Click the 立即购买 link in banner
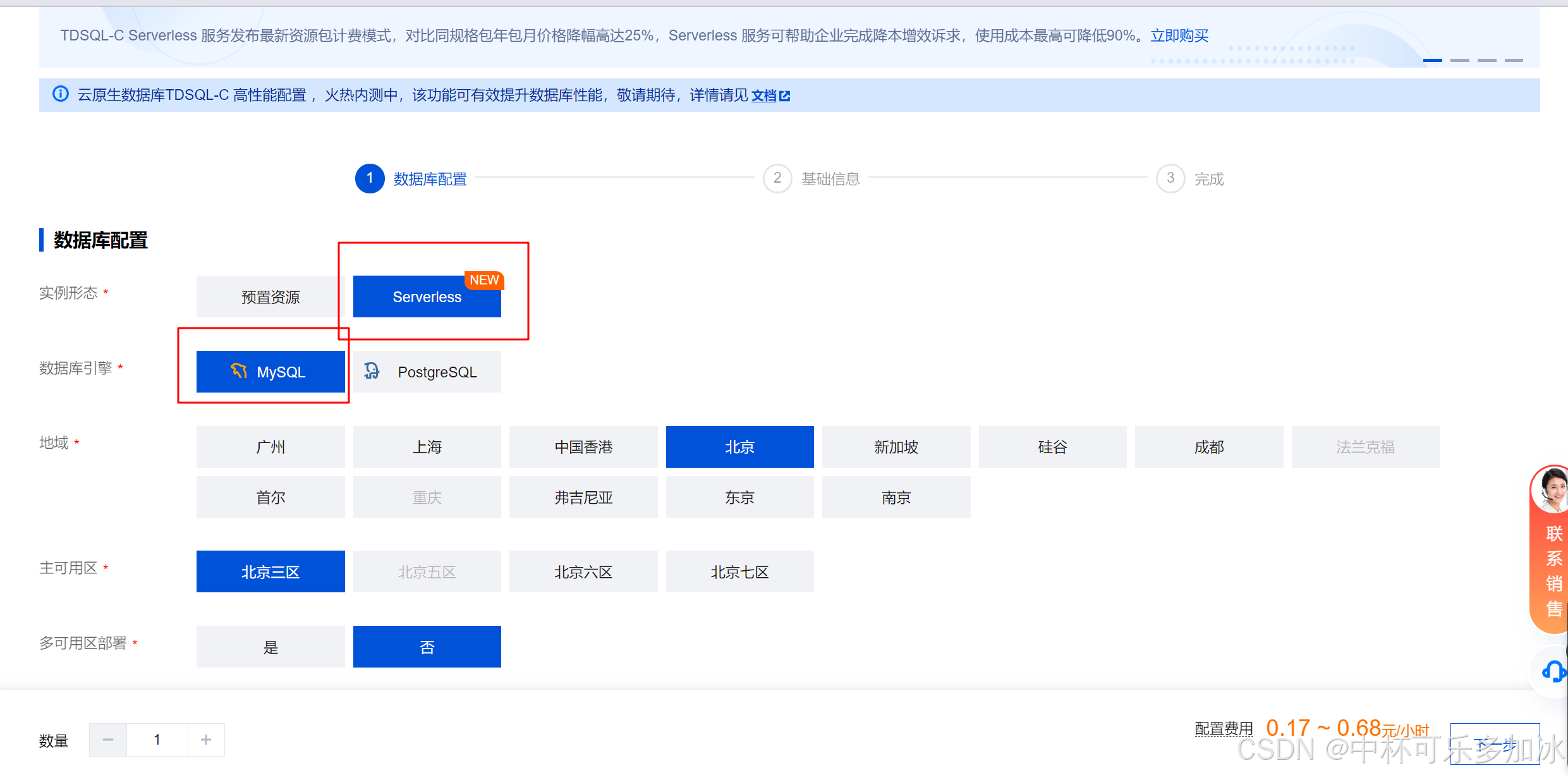 click(1179, 35)
